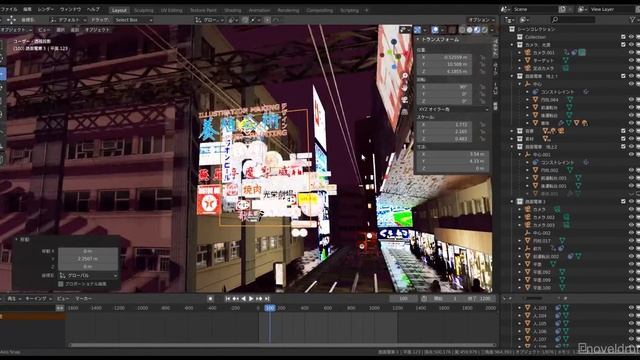Open the viewport ビュー menu
The height and width of the screenshot is (360, 640).
43,30
